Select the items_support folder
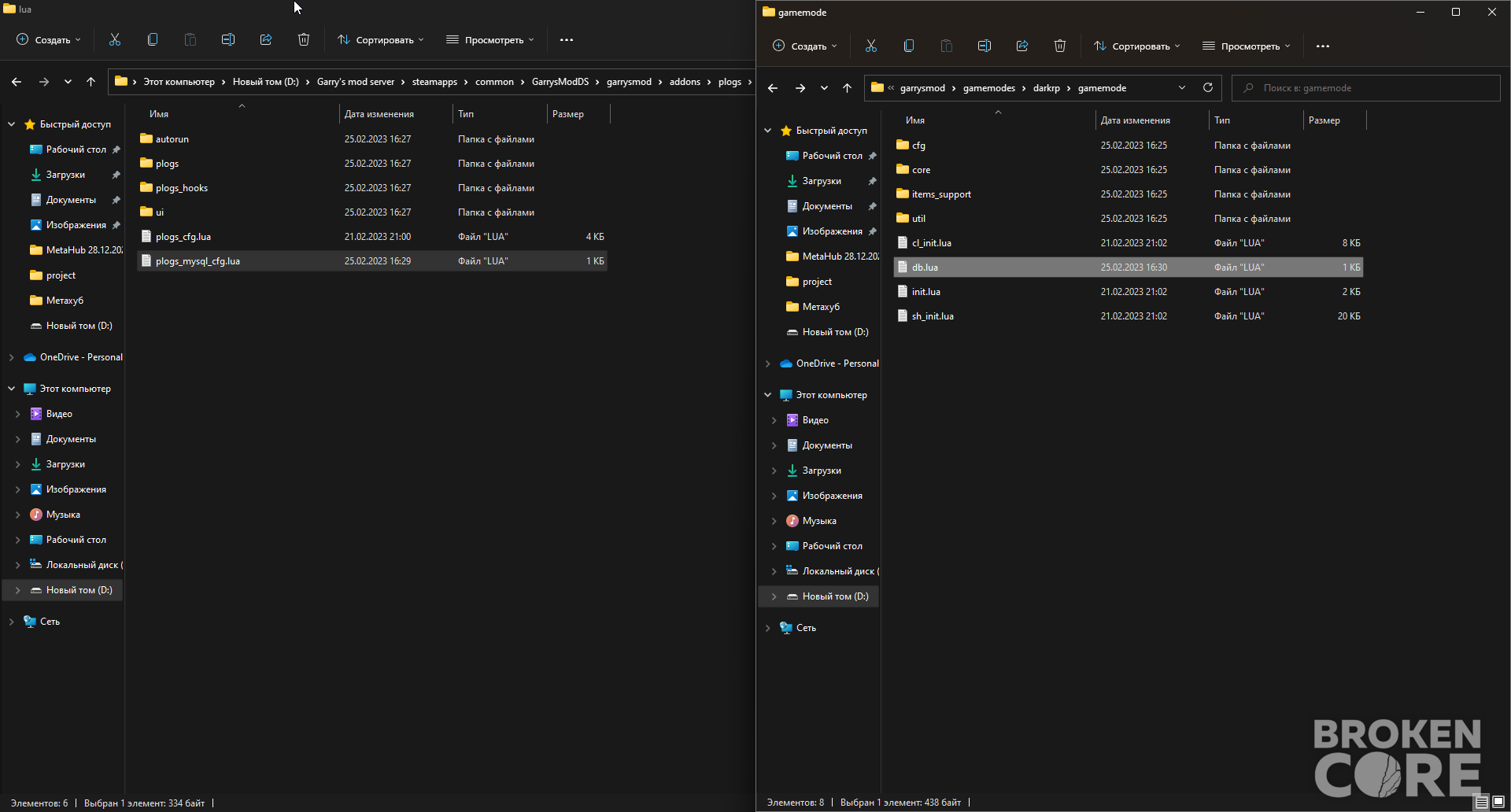The width and height of the screenshot is (1511, 812). (1129, 194)
